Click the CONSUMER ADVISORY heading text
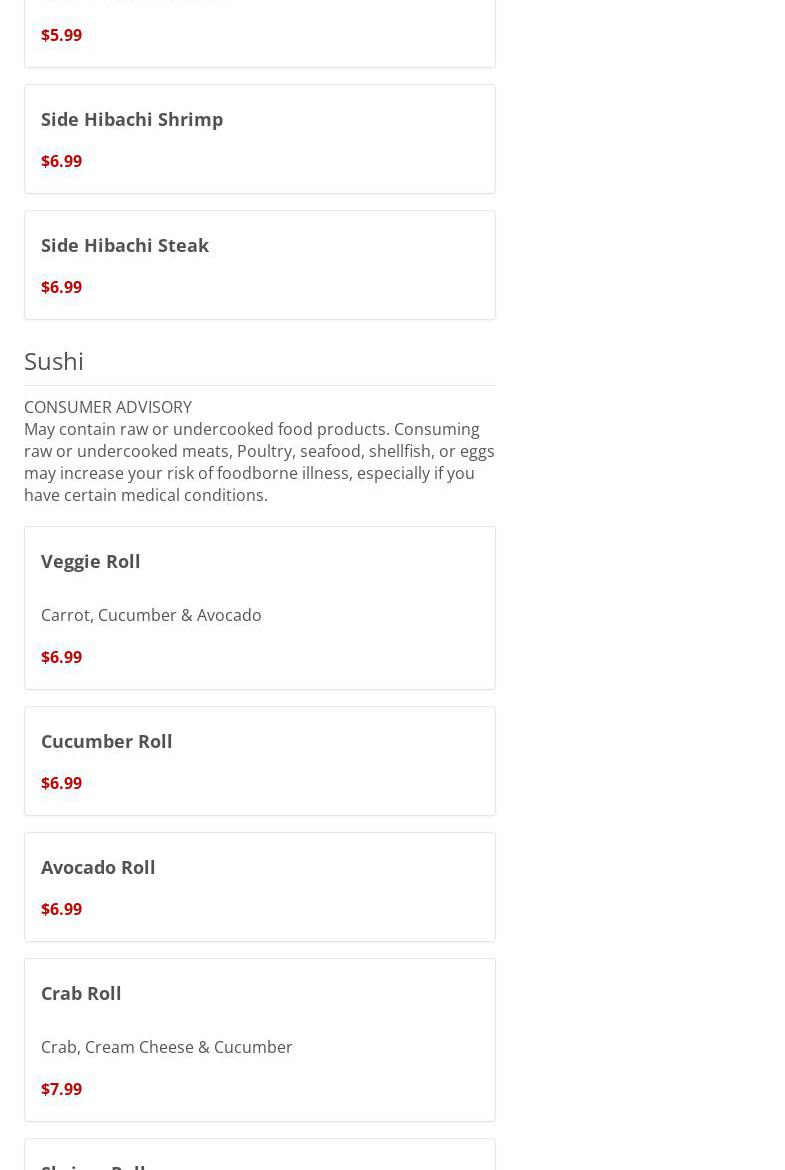This screenshot has width=785, height=1170. (x=108, y=407)
